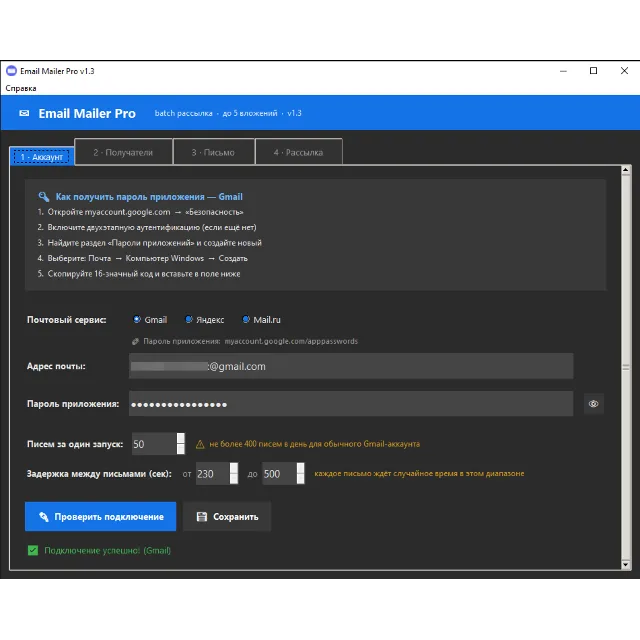Click Проверить подключение button
The height and width of the screenshot is (640, 640).
point(100,516)
